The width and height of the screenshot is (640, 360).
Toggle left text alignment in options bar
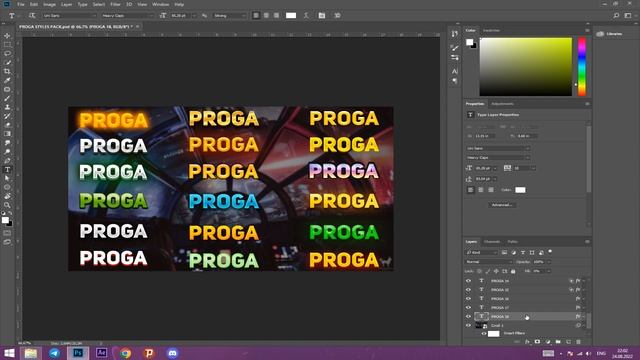[x=256, y=16]
